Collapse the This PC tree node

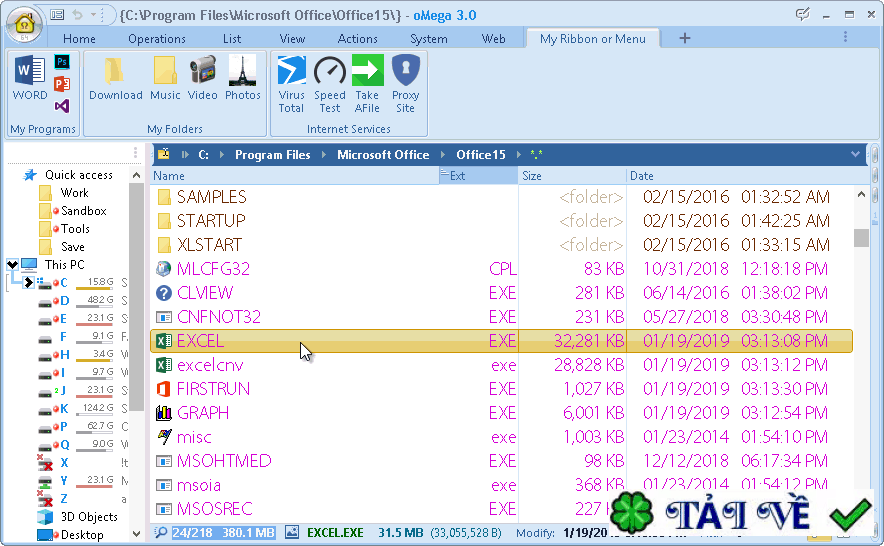(12, 264)
